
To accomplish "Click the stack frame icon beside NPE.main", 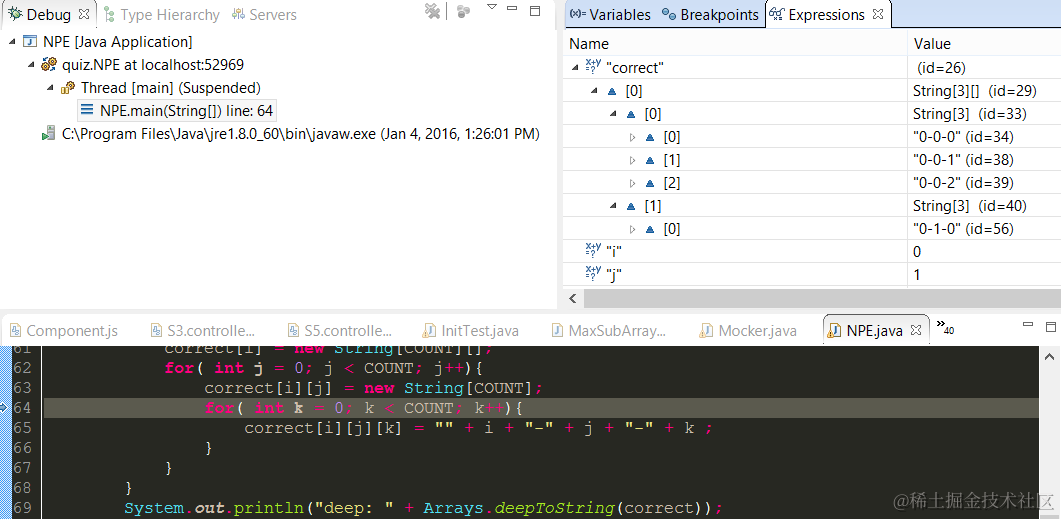I will tap(87, 110).
